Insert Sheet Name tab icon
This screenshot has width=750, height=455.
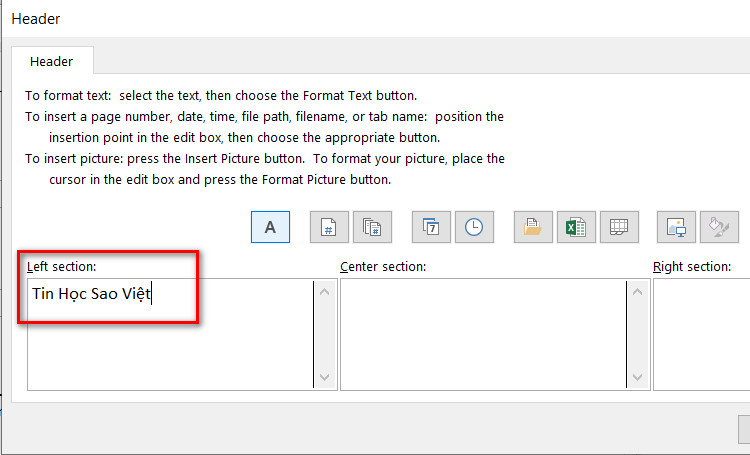pyautogui.click(x=619, y=227)
